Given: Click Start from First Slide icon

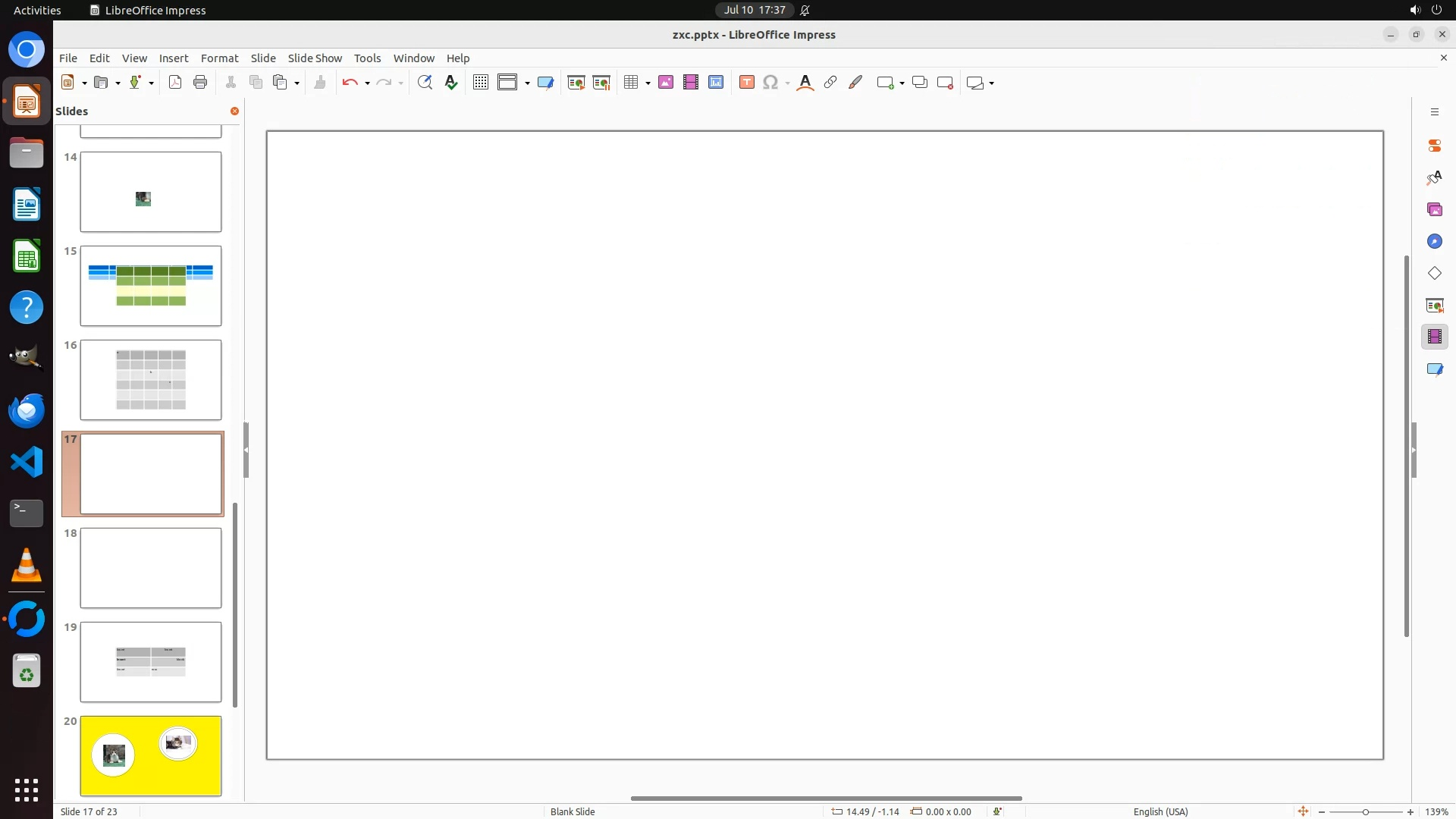Looking at the screenshot, I should tap(576, 83).
